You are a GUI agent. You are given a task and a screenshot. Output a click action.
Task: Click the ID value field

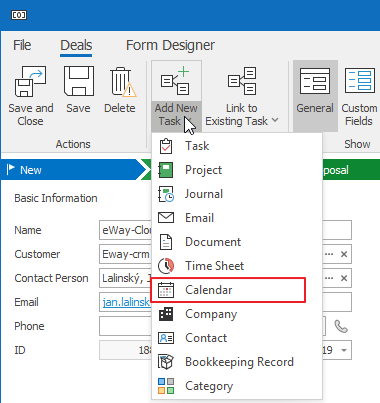pyautogui.click(x=125, y=350)
